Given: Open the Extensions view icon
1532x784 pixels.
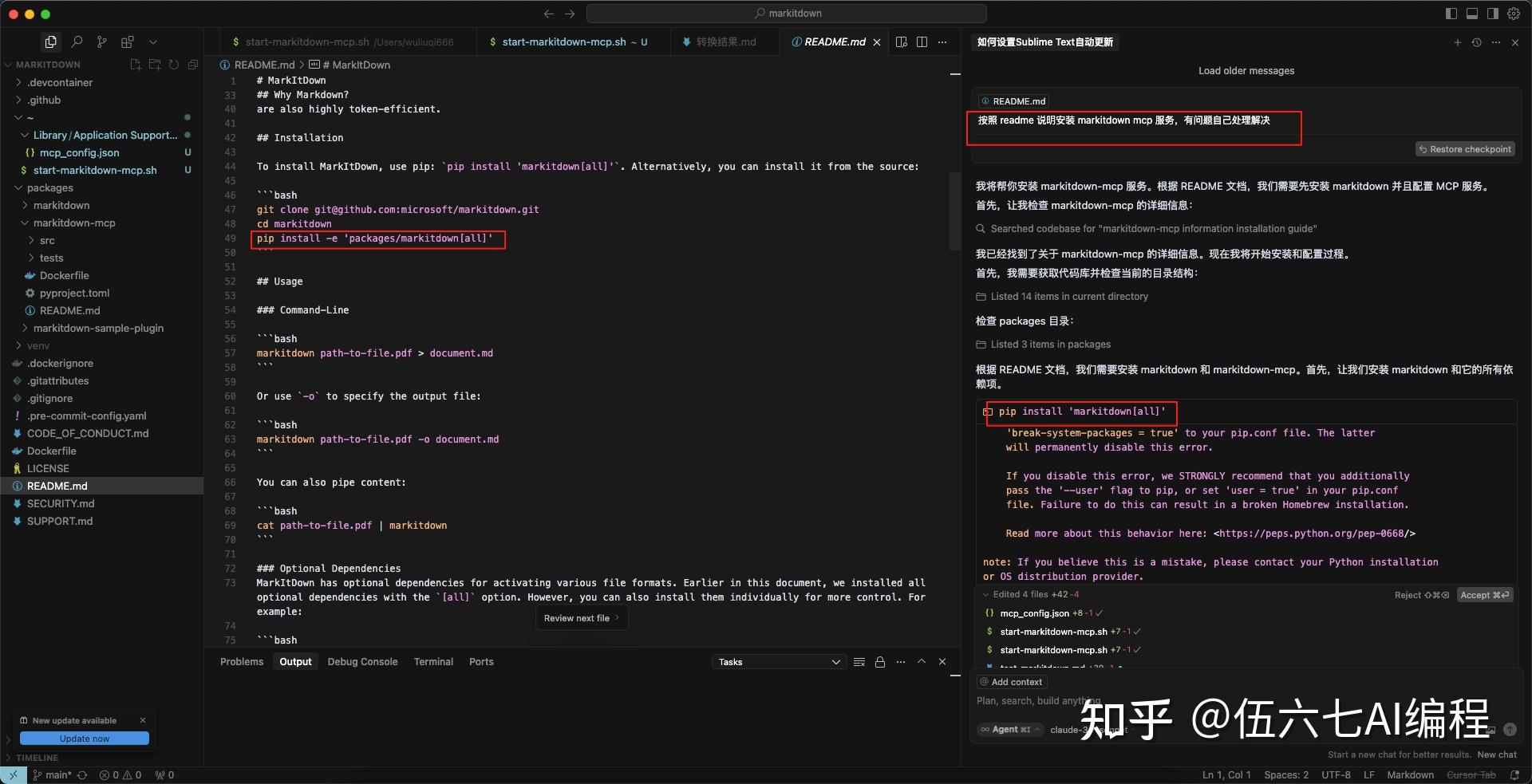Looking at the screenshot, I should (128, 42).
